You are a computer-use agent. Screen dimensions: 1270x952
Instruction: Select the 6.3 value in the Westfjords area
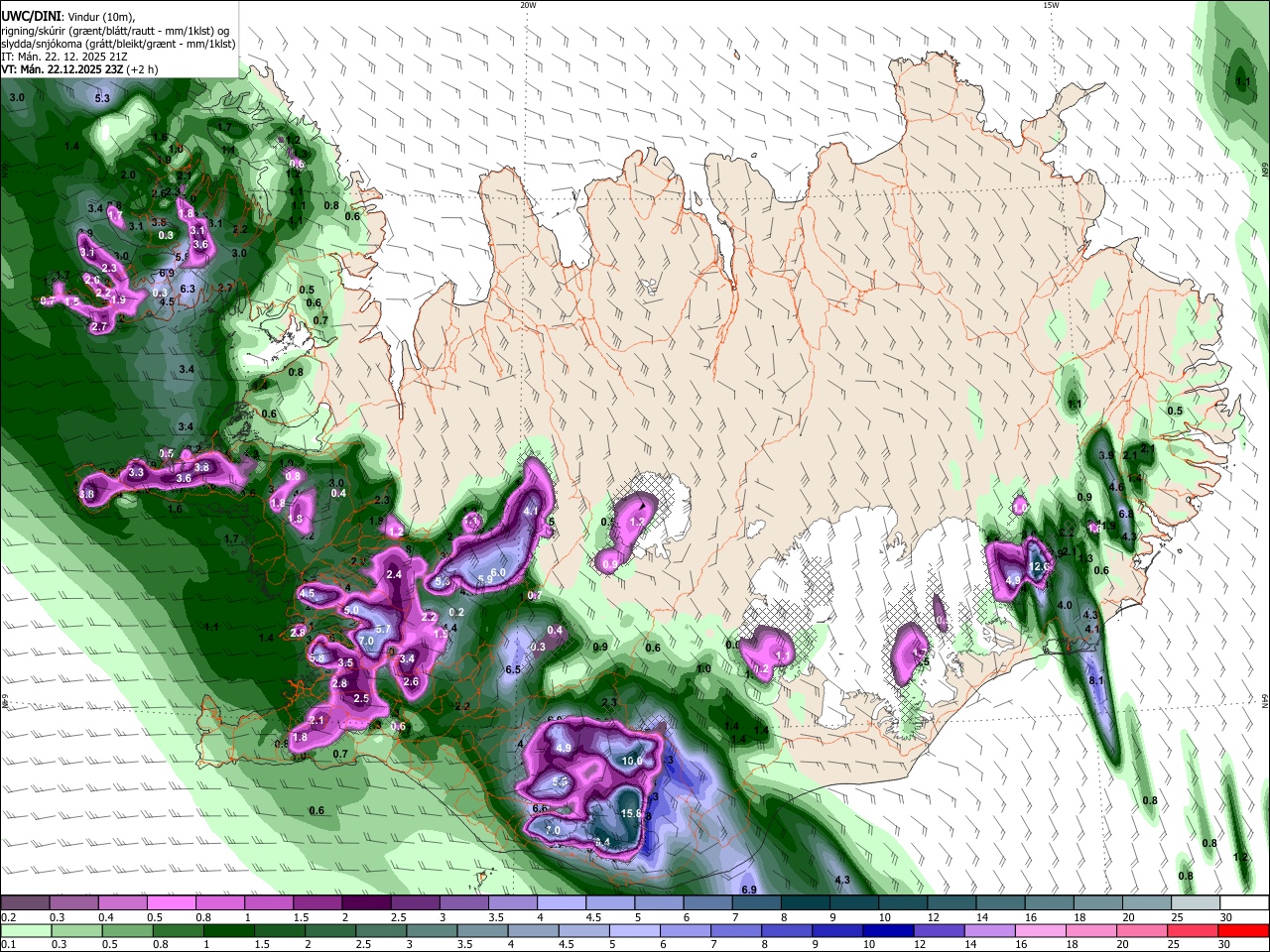pos(187,289)
